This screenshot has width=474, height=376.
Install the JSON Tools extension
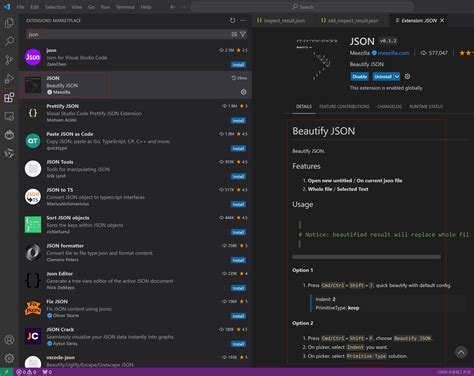(238, 176)
